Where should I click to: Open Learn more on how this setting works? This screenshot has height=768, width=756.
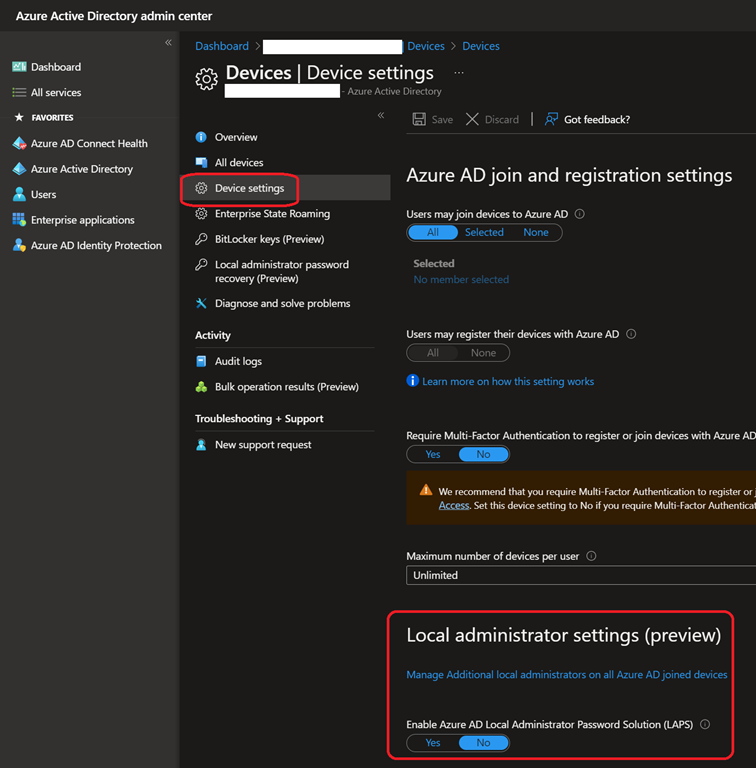507,381
